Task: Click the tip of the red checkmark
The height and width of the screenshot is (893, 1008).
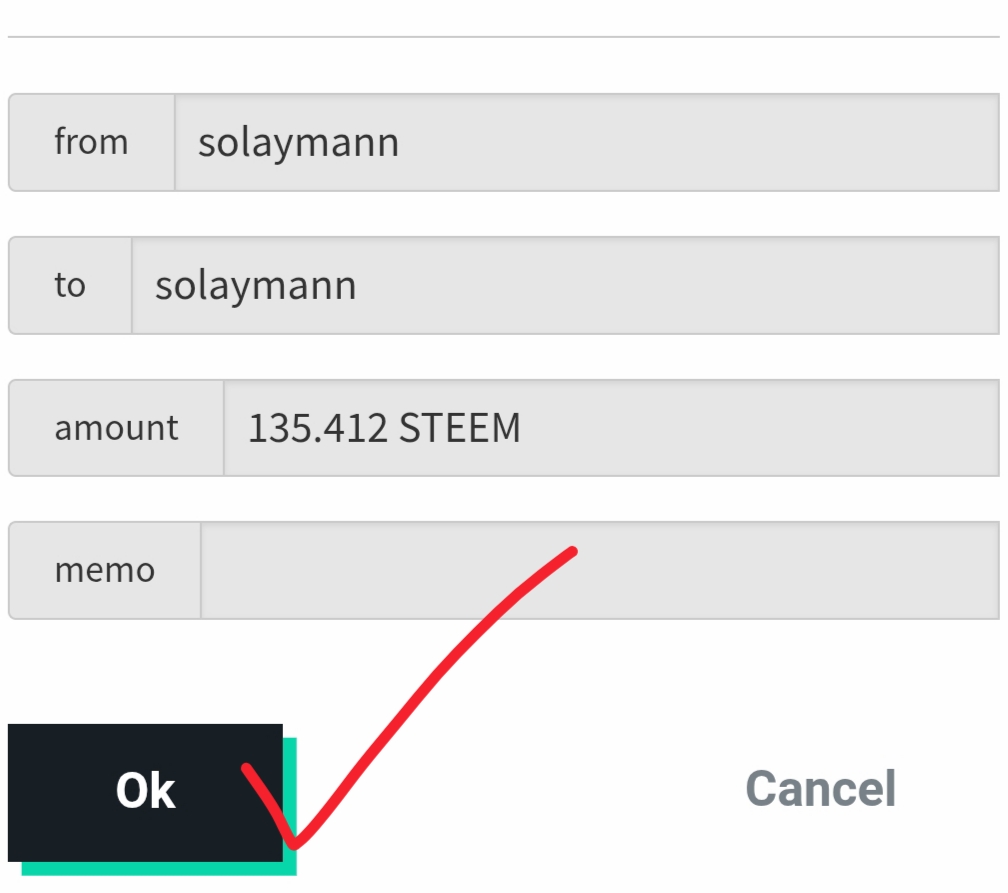Action: (573, 551)
